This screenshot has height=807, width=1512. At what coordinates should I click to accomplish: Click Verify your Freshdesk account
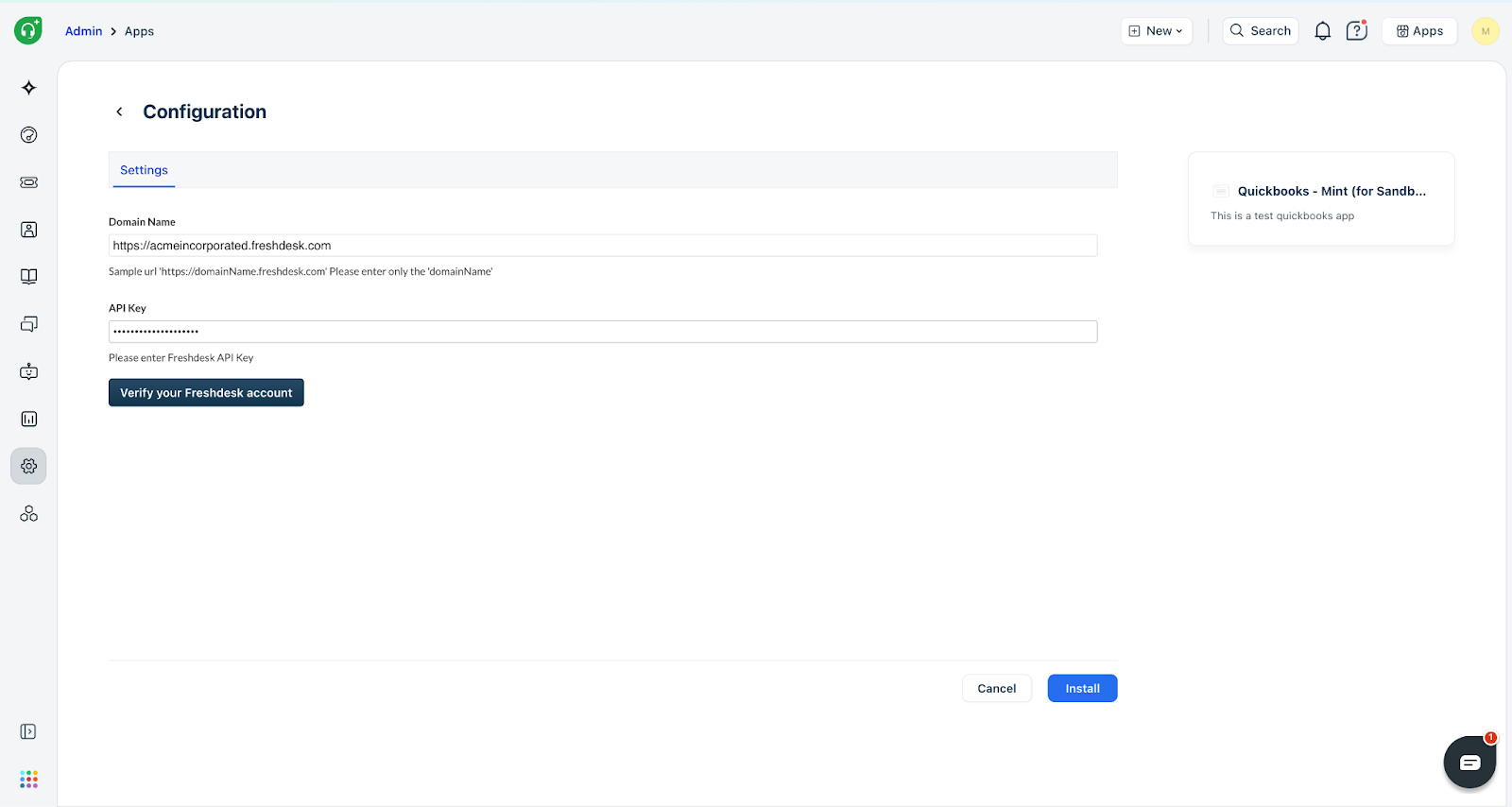(x=206, y=393)
